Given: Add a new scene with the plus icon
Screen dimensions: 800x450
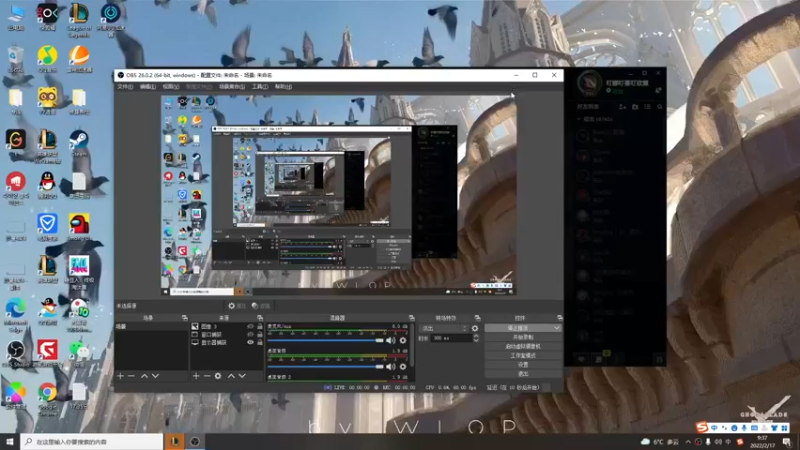Looking at the screenshot, I should click(120, 376).
